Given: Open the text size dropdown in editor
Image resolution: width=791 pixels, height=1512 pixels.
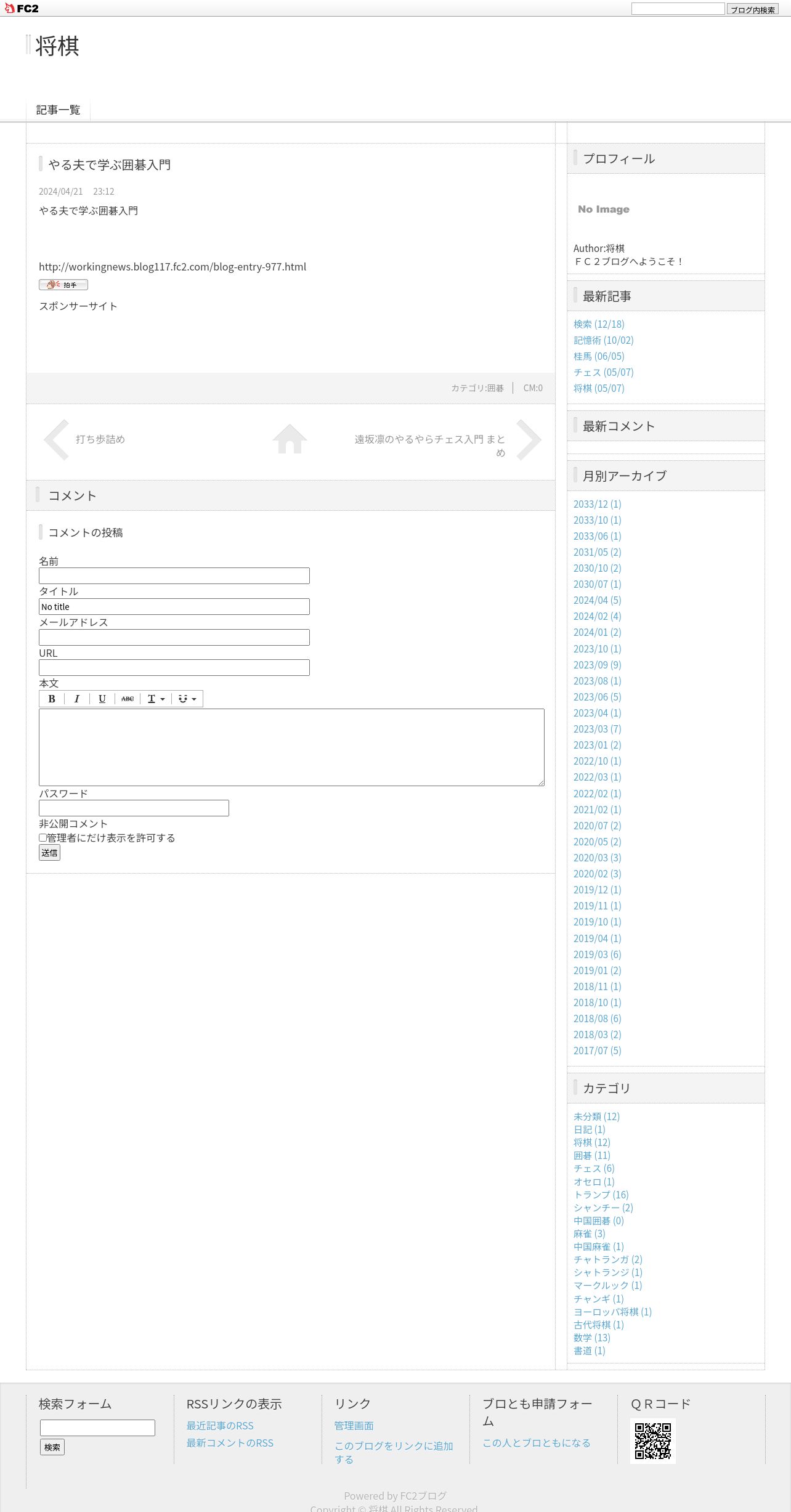Looking at the screenshot, I should pyautogui.click(x=156, y=699).
